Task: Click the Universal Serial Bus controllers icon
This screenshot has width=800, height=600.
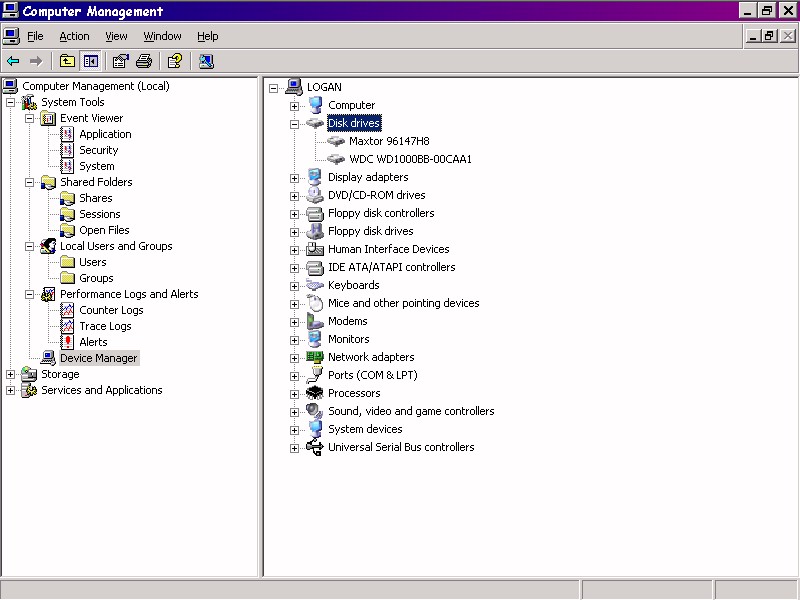Action: (x=315, y=447)
